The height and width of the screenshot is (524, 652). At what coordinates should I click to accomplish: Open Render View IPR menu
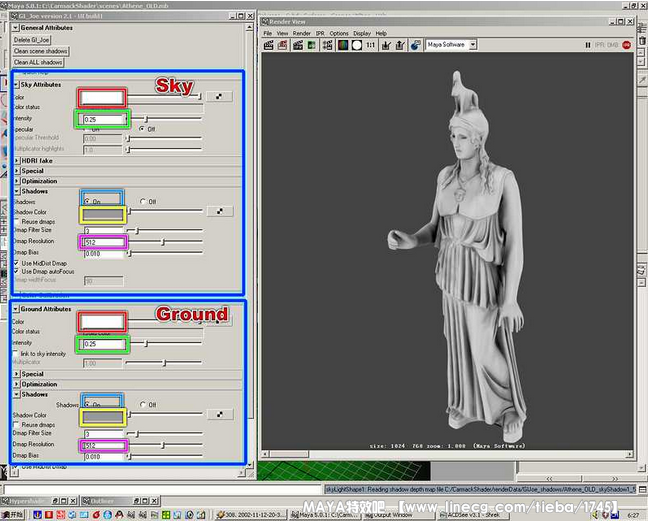(x=320, y=33)
